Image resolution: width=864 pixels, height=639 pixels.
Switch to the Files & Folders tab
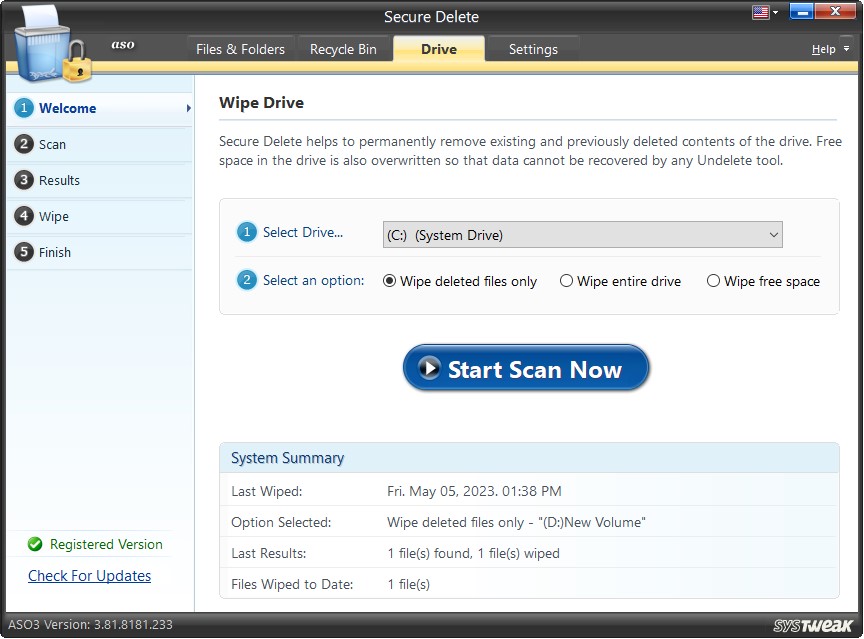click(x=240, y=48)
